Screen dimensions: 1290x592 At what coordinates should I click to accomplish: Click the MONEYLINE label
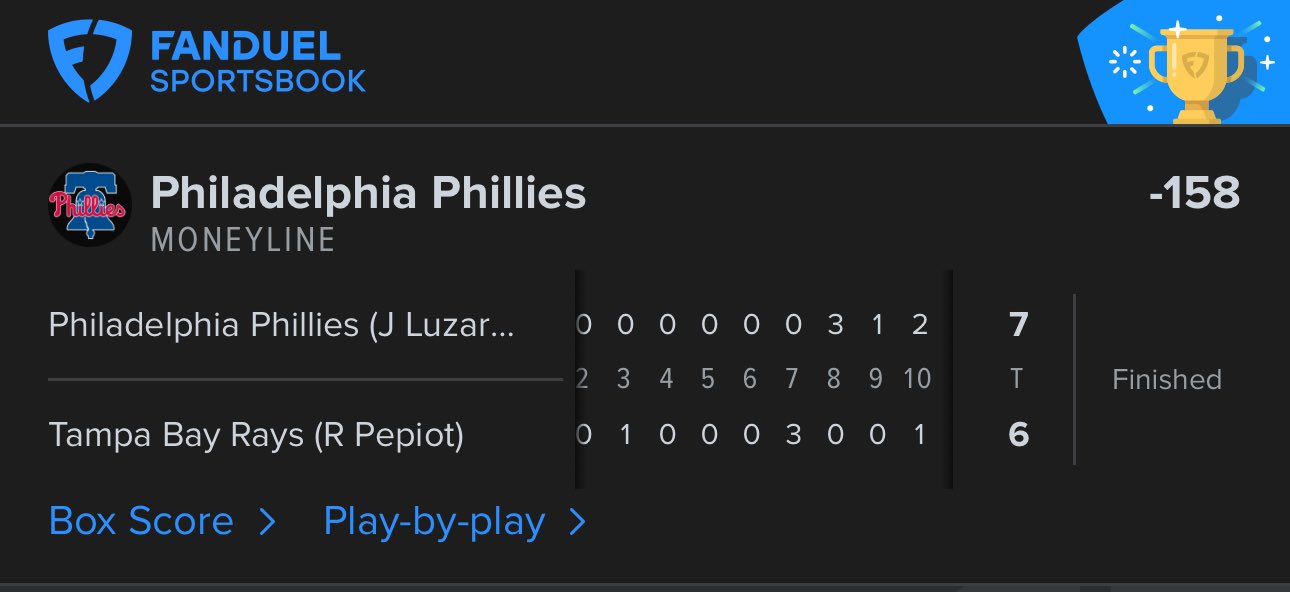point(243,240)
